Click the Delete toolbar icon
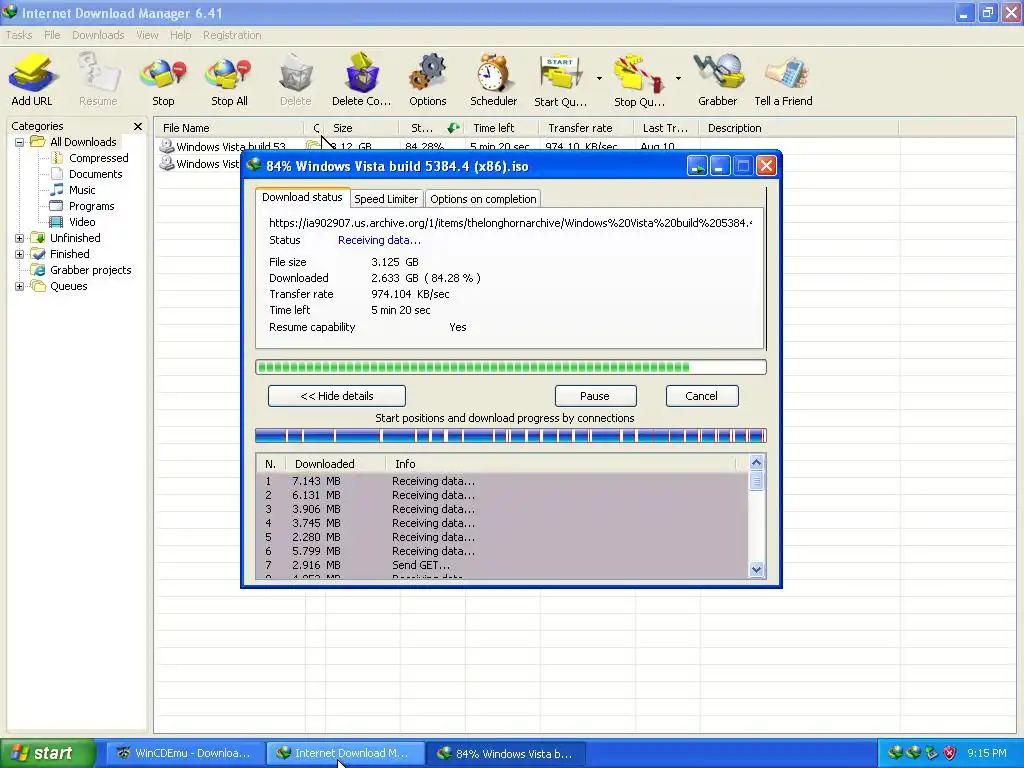This screenshot has height=768, width=1024. point(295,80)
